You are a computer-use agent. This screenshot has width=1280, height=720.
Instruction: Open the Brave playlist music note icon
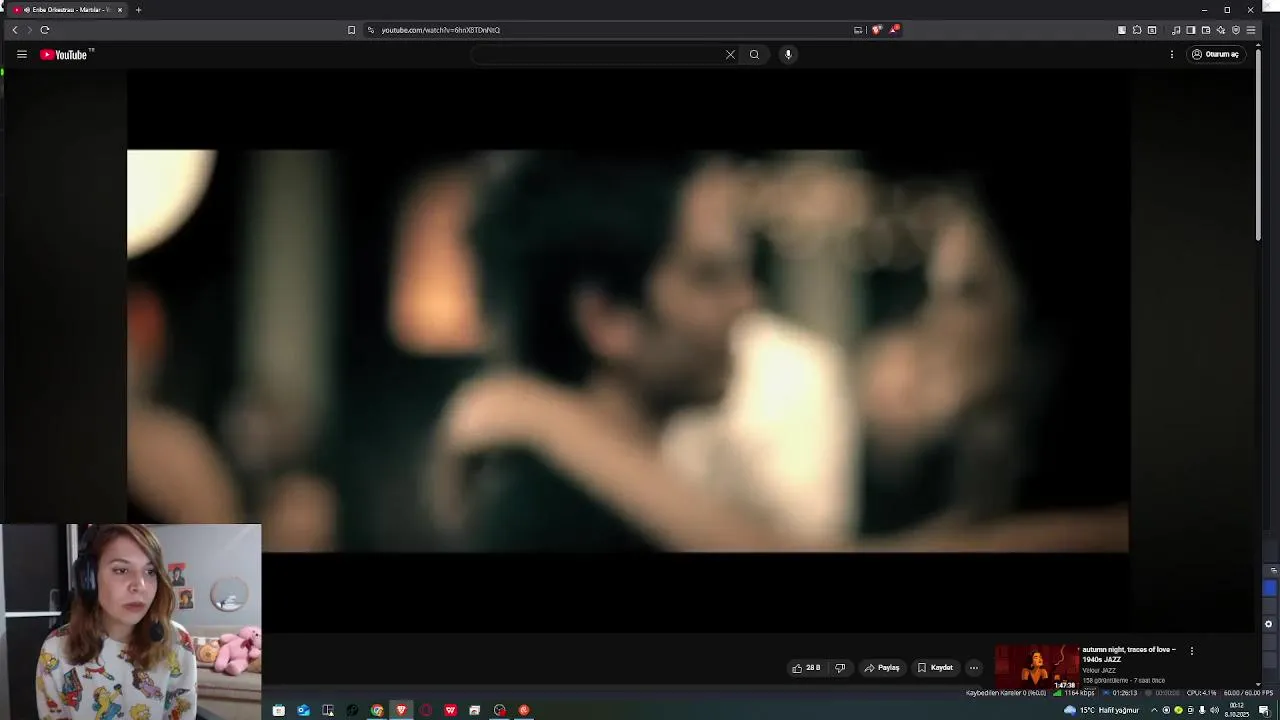tap(1176, 30)
